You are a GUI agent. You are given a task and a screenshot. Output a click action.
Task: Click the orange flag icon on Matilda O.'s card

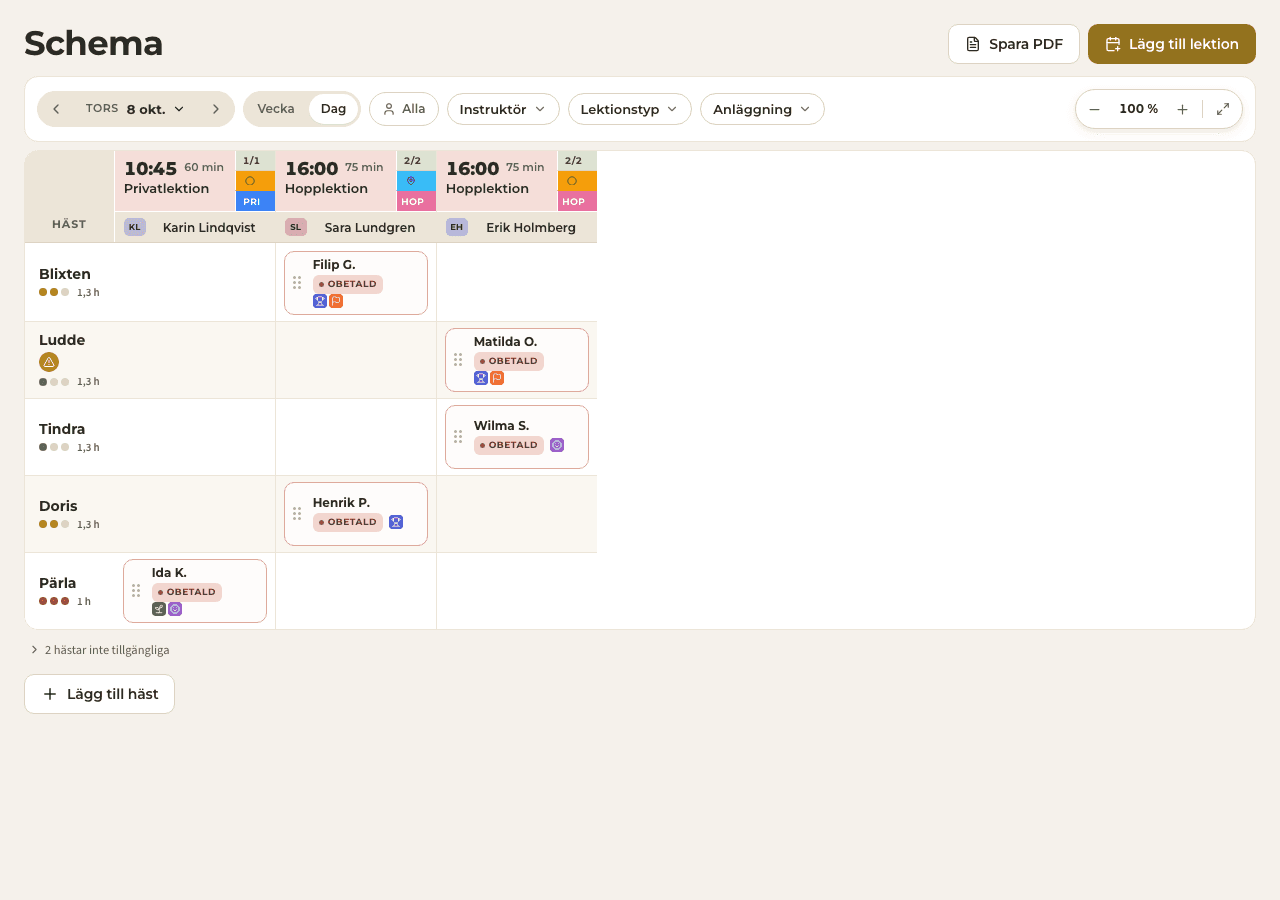(497, 378)
